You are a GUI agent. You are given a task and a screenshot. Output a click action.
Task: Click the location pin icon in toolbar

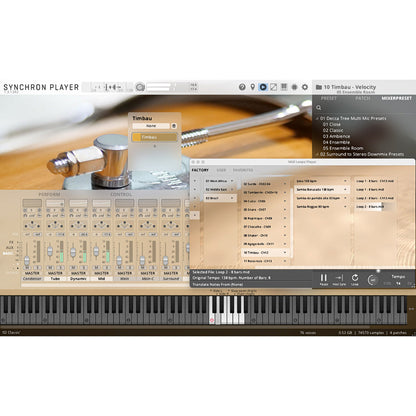(253, 87)
